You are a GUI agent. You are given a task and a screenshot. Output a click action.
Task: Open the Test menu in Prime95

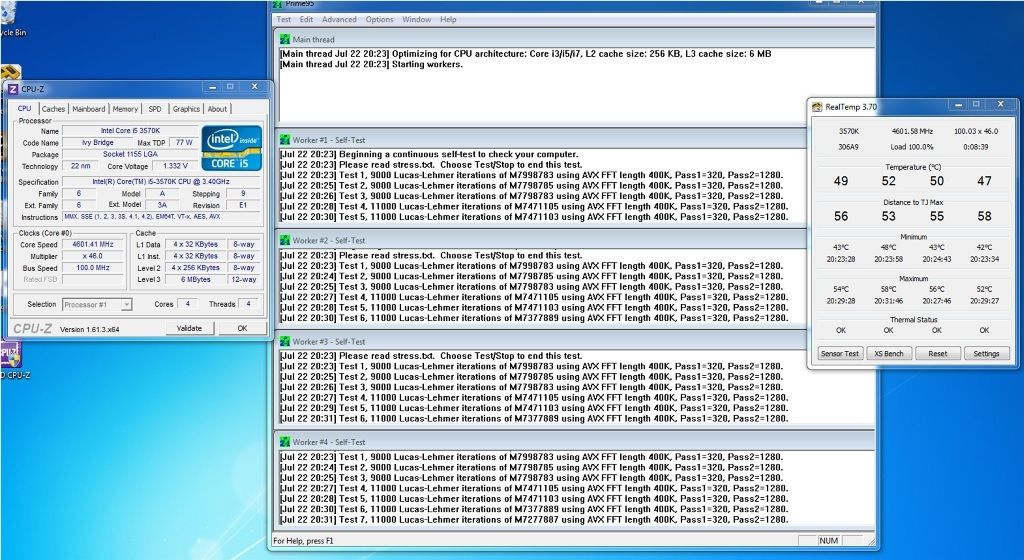pos(283,20)
